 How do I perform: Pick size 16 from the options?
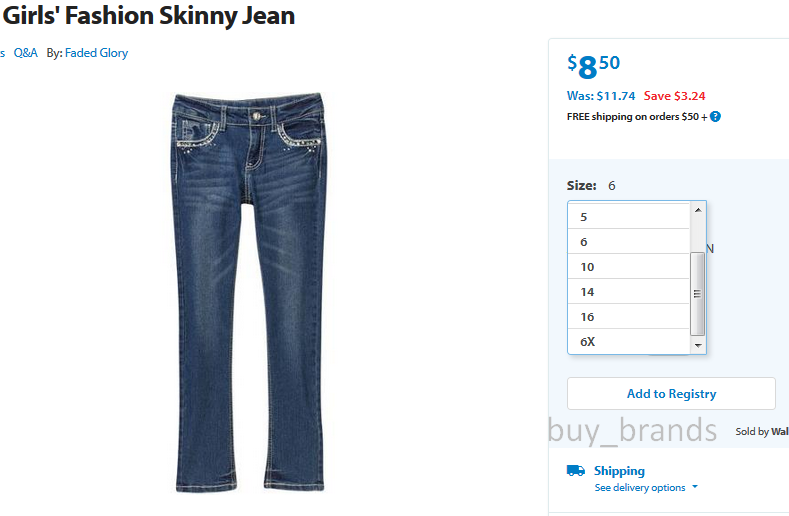pos(628,317)
